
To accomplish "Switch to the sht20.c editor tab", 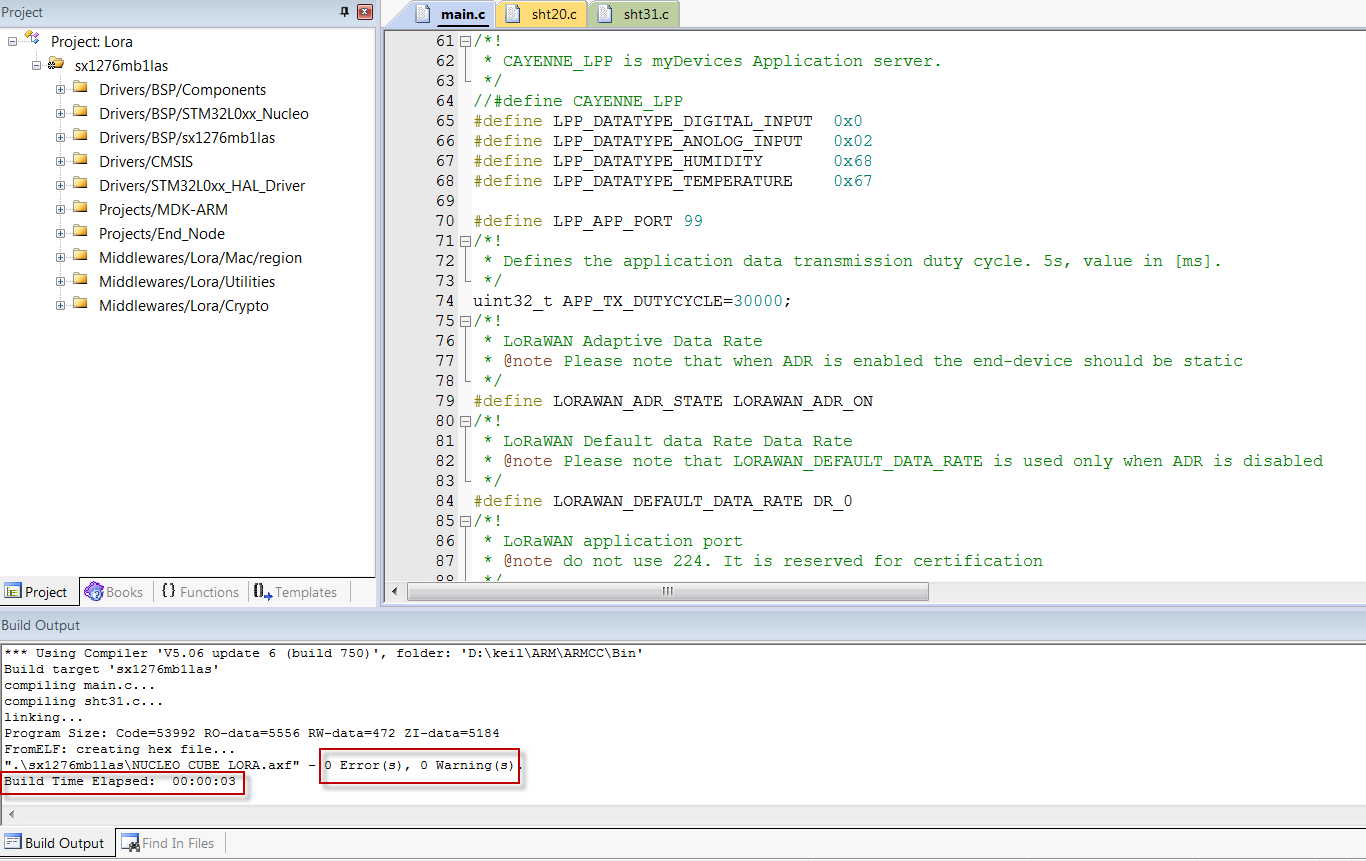I will pos(541,14).
